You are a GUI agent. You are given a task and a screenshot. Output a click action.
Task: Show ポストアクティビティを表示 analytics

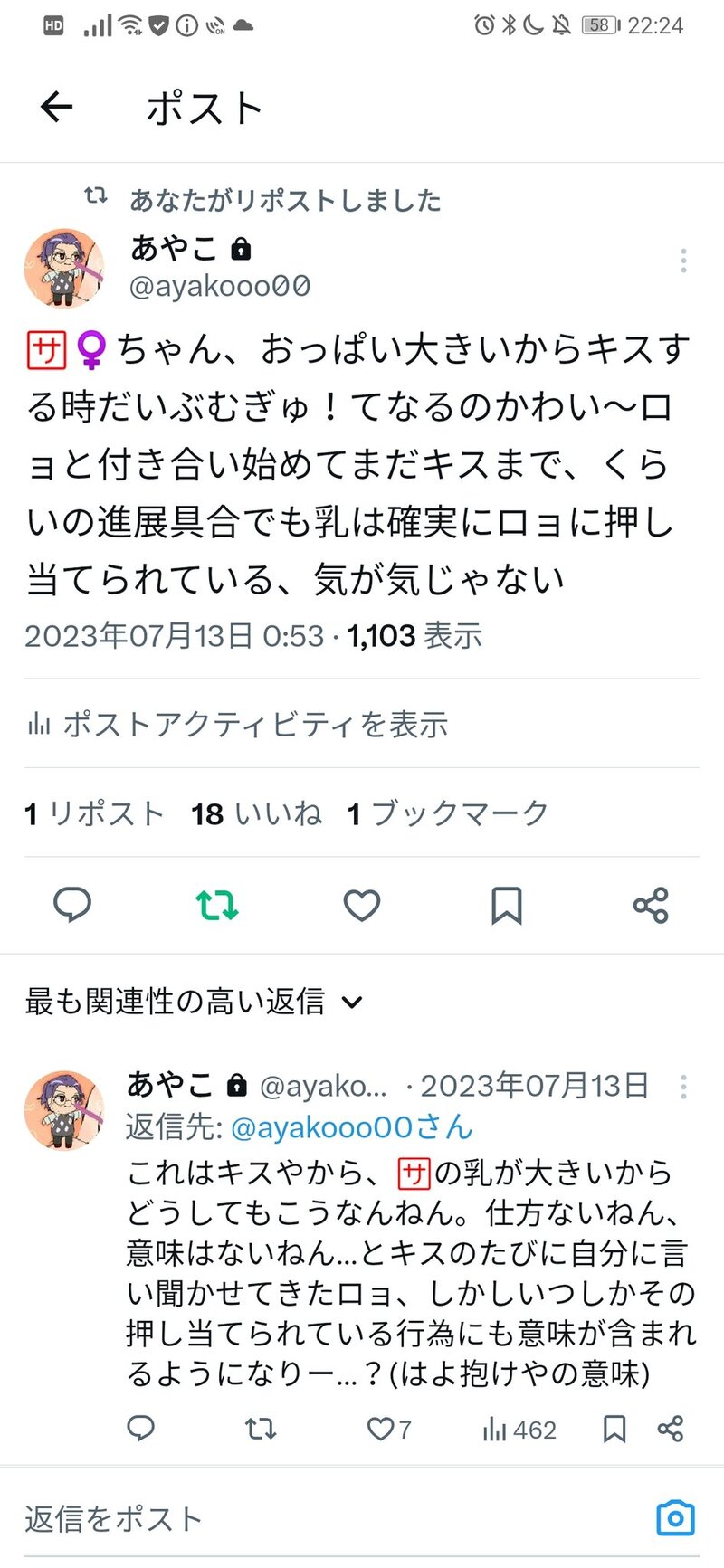237,724
